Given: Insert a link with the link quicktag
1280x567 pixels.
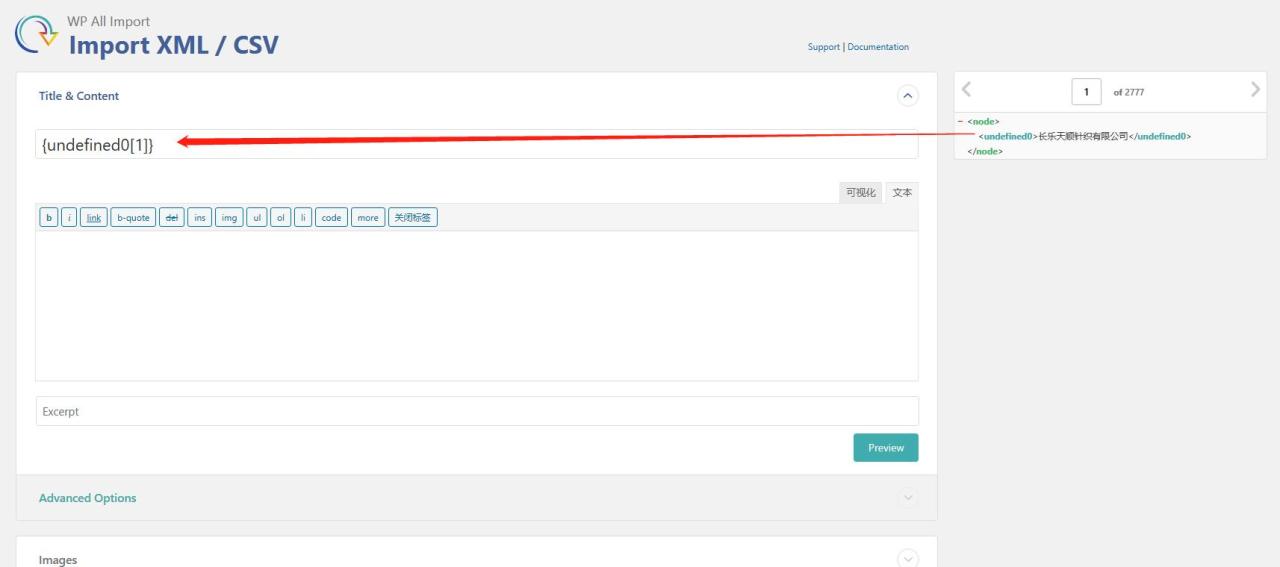Looking at the screenshot, I should pyautogui.click(x=93, y=218).
